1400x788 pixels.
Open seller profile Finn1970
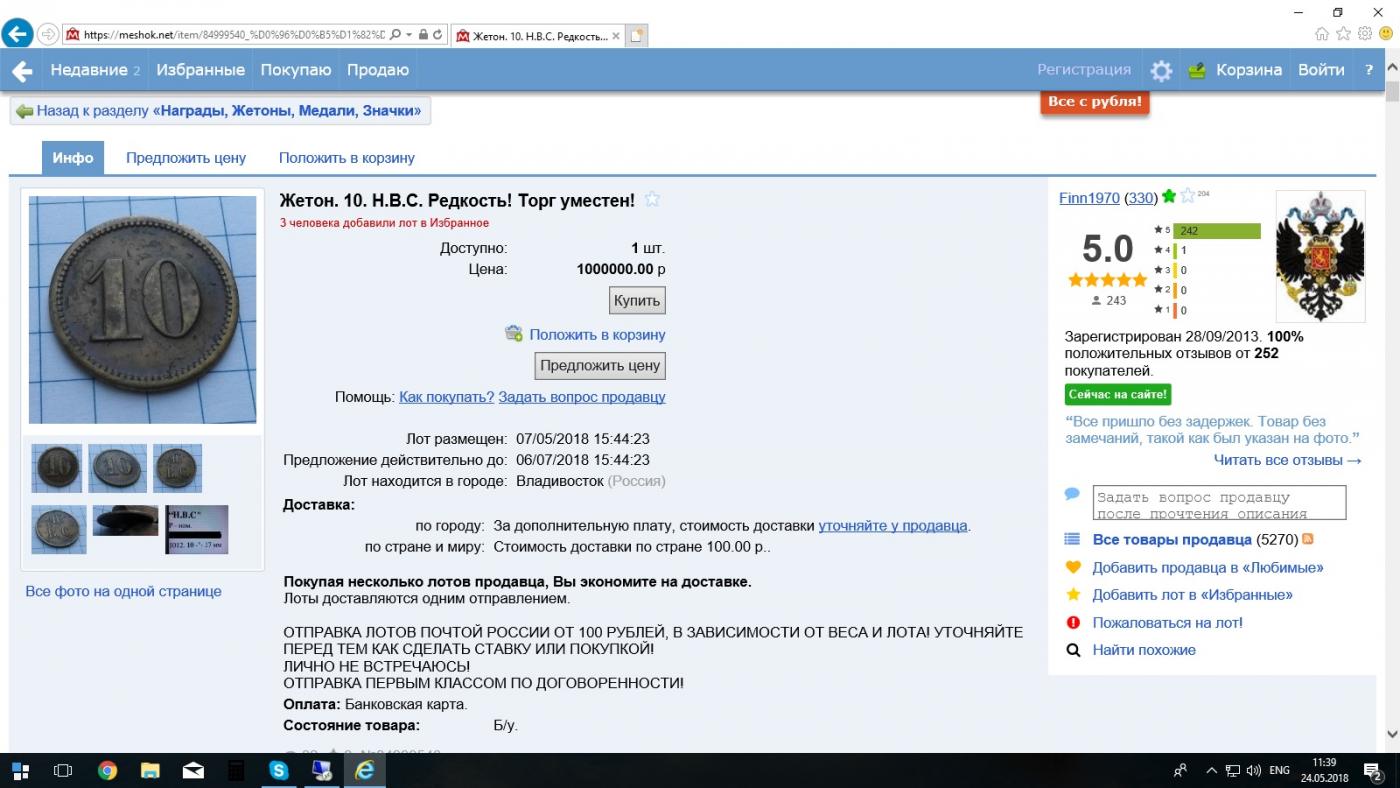coord(1089,198)
